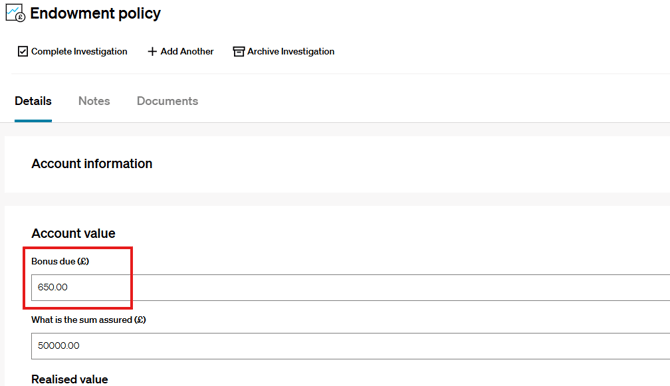This screenshot has width=670, height=386.
Task: Click the Bonus due (£) label
Action: tap(60, 261)
